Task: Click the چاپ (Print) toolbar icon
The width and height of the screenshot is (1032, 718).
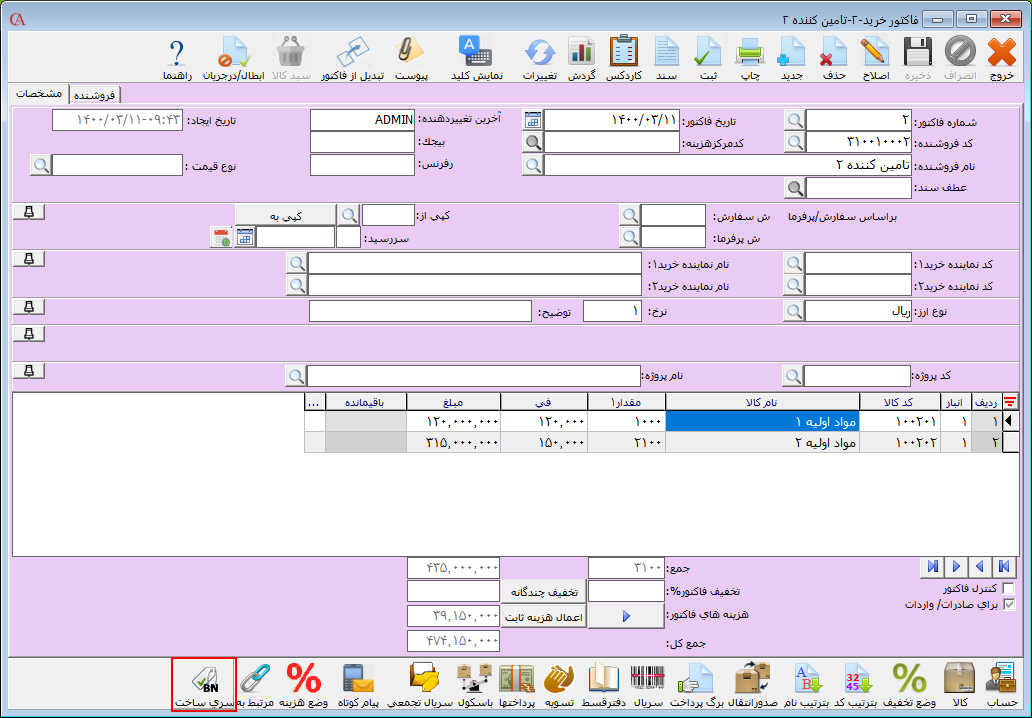Action: (x=750, y=57)
